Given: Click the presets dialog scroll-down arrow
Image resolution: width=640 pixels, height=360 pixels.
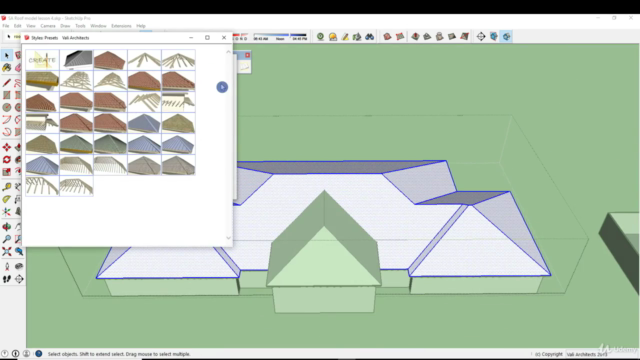Looking at the screenshot, I should (x=228, y=238).
